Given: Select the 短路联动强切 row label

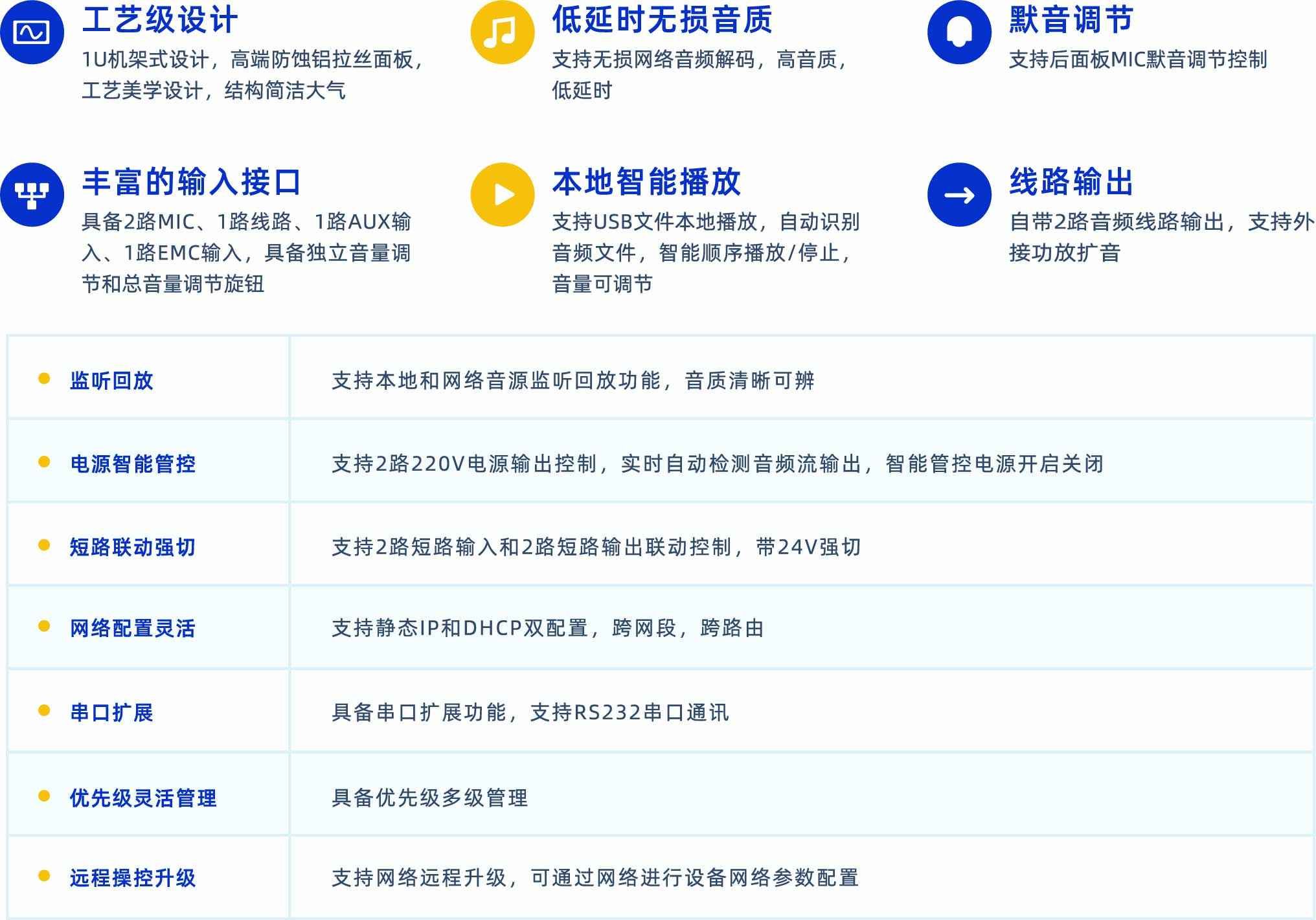Looking at the screenshot, I should (x=133, y=547).
